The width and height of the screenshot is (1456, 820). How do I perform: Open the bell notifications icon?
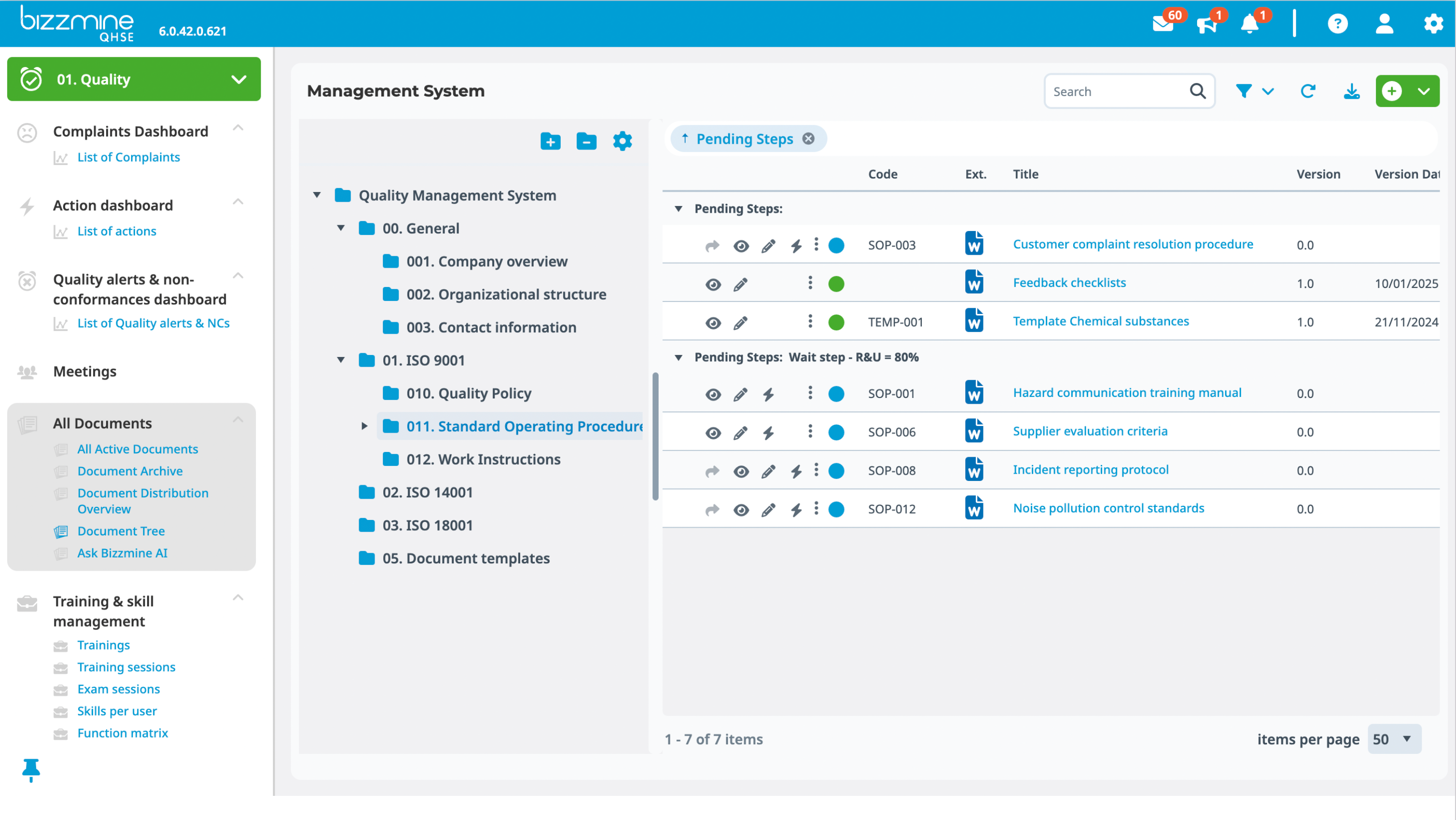point(1249,24)
